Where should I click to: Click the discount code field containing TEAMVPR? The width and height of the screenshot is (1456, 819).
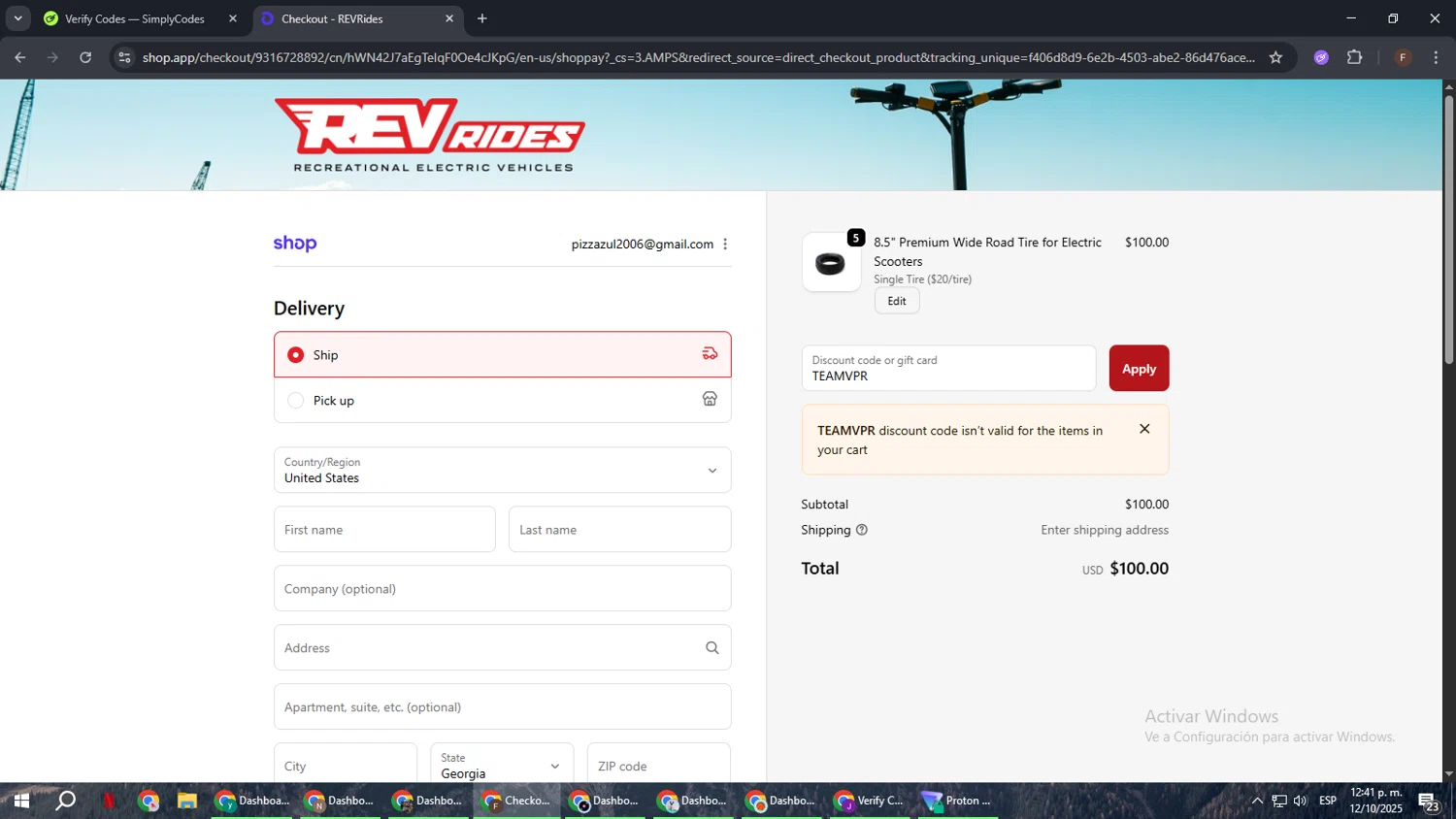pyautogui.click(x=948, y=368)
